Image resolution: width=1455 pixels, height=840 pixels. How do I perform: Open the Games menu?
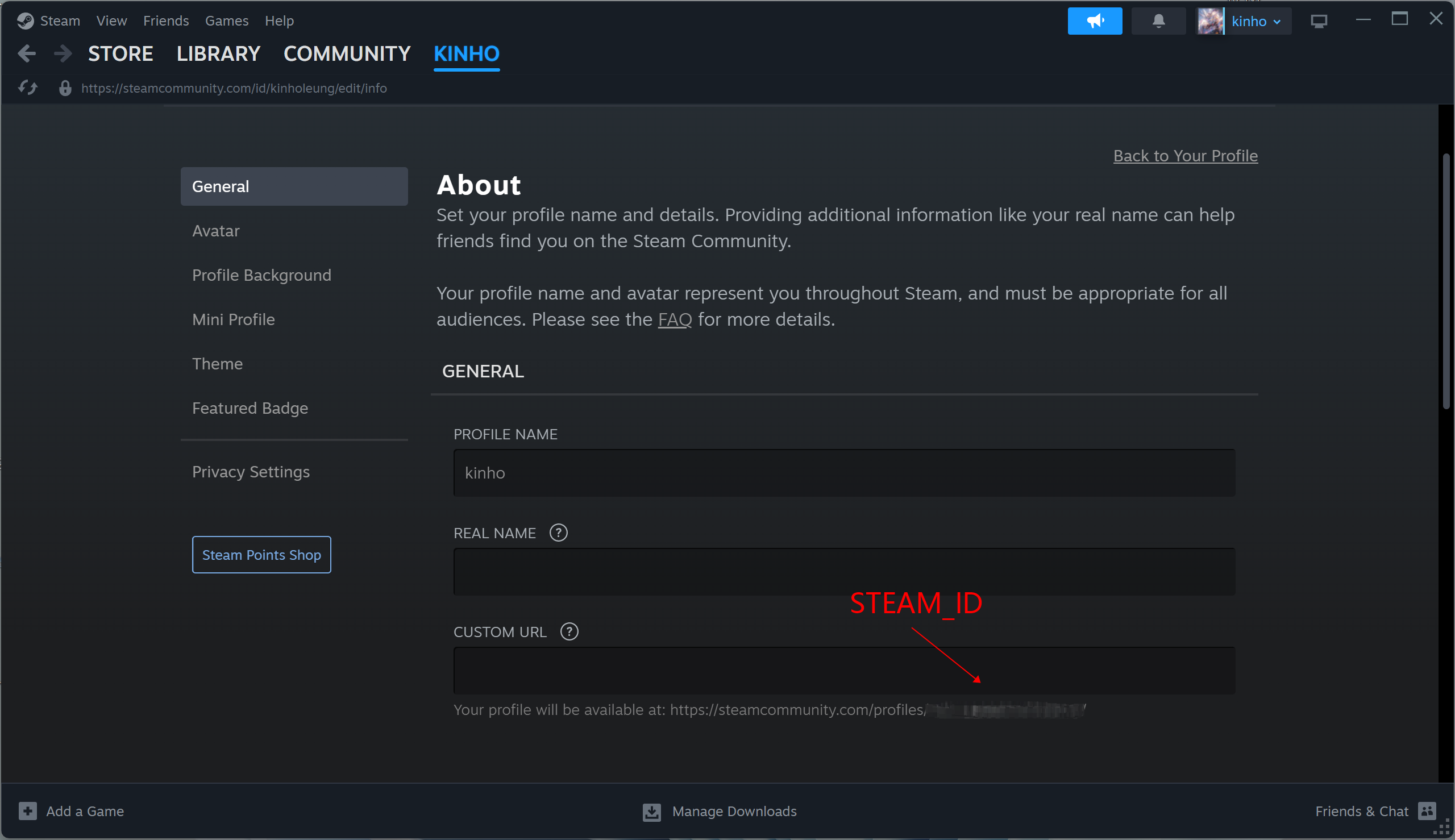[x=226, y=21]
